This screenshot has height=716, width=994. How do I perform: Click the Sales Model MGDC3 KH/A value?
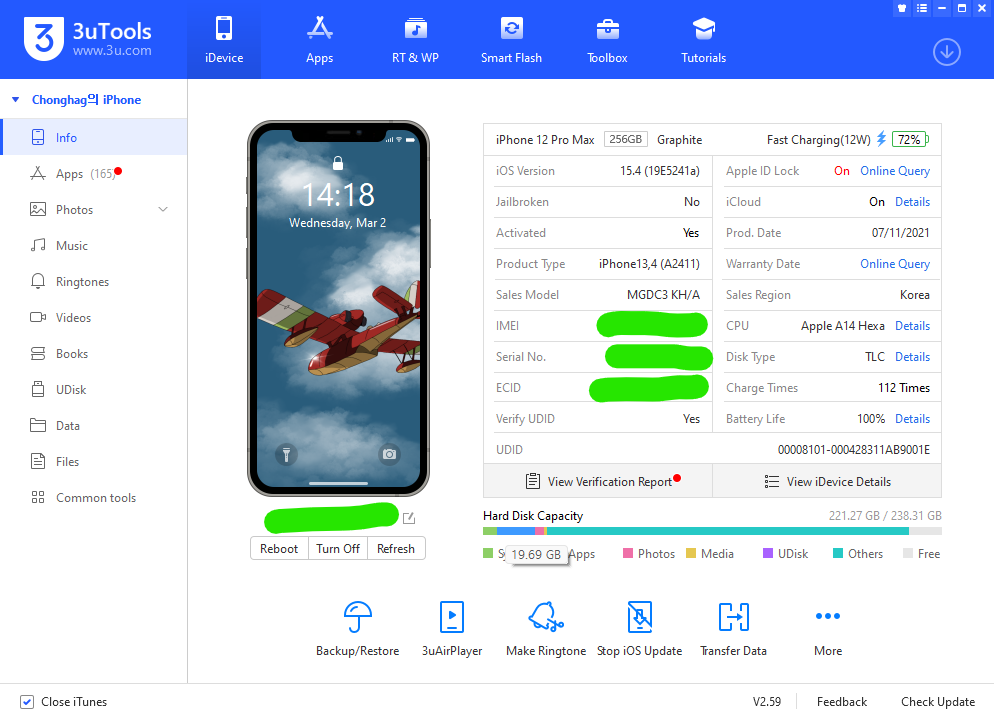click(663, 295)
